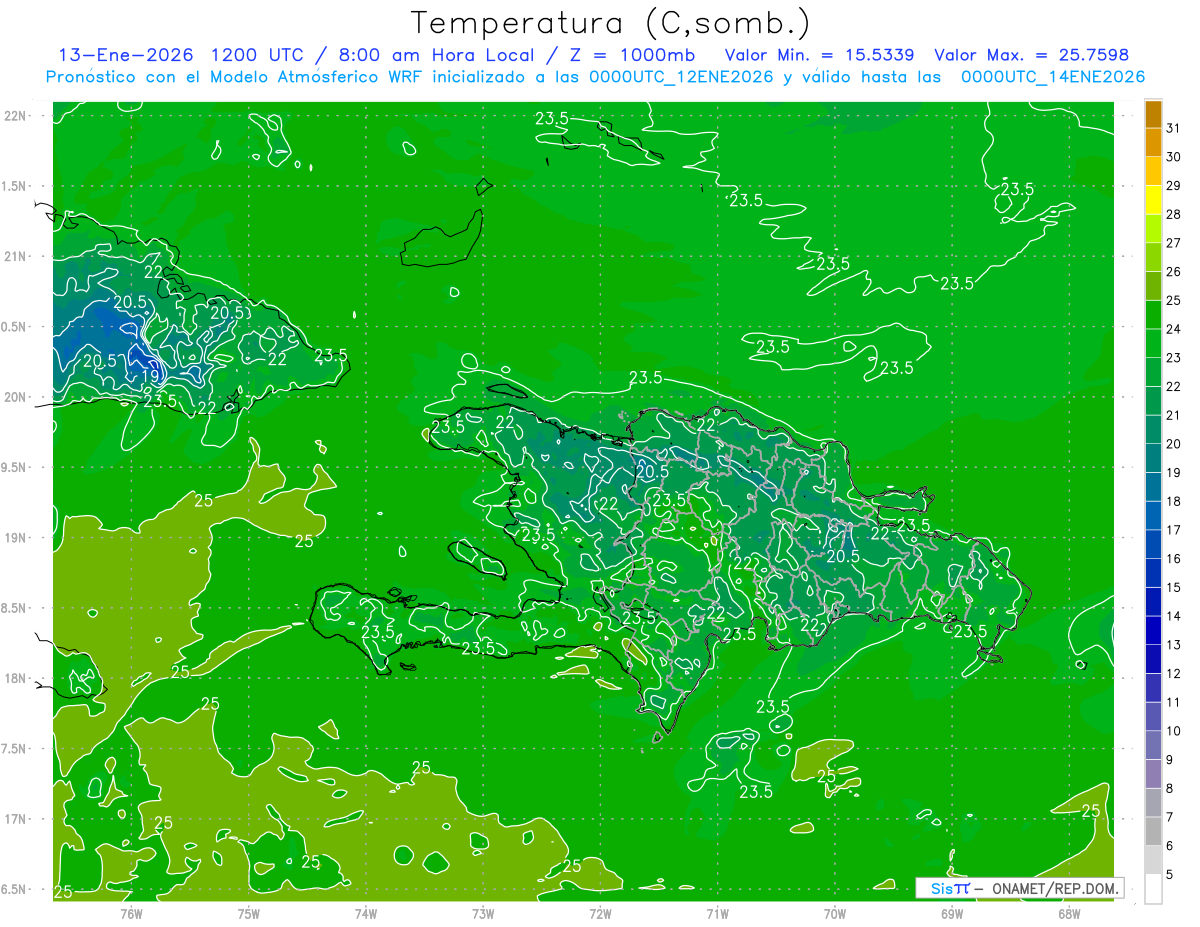This screenshot has height=927, width=1200.
Task: Select the date text "13-Ene-2026"
Action: coord(126,55)
